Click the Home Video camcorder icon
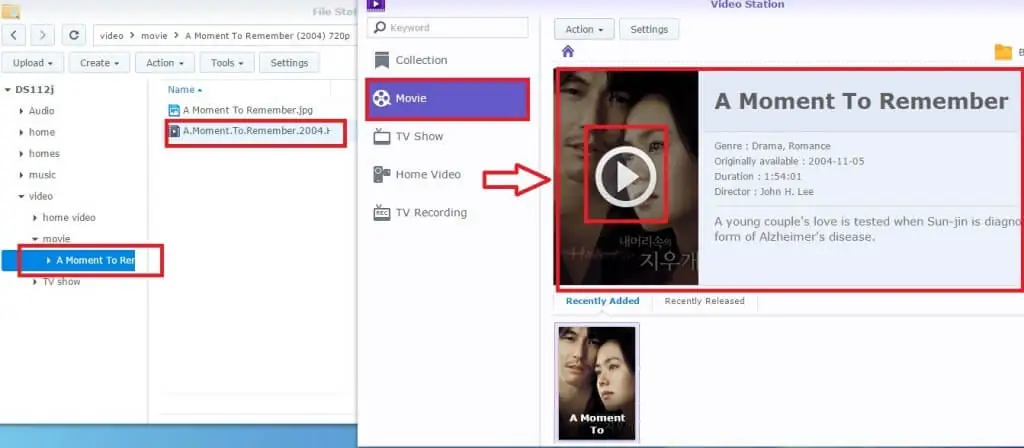 [381, 174]
